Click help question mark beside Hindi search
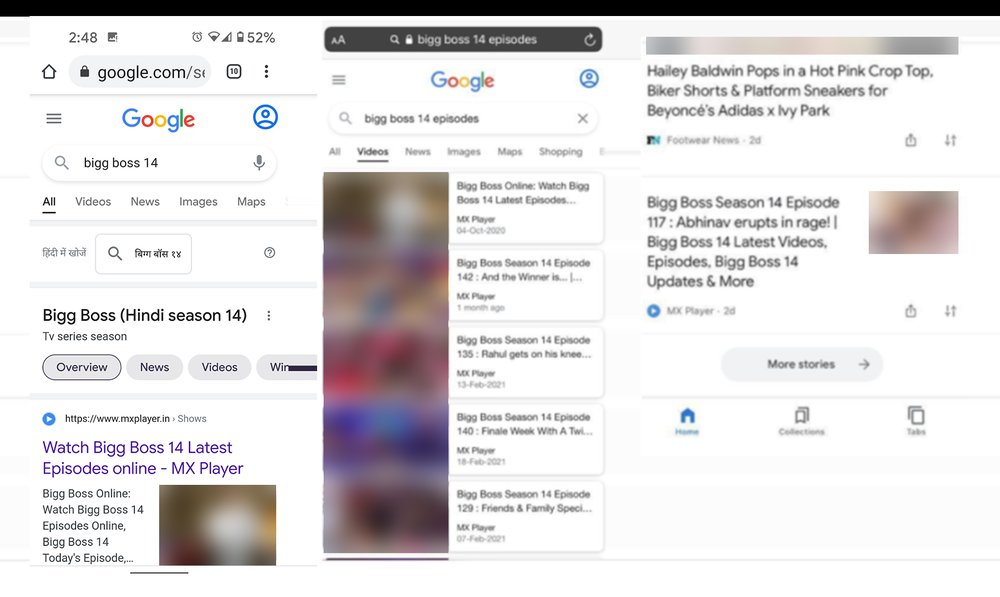 [270, 253]
